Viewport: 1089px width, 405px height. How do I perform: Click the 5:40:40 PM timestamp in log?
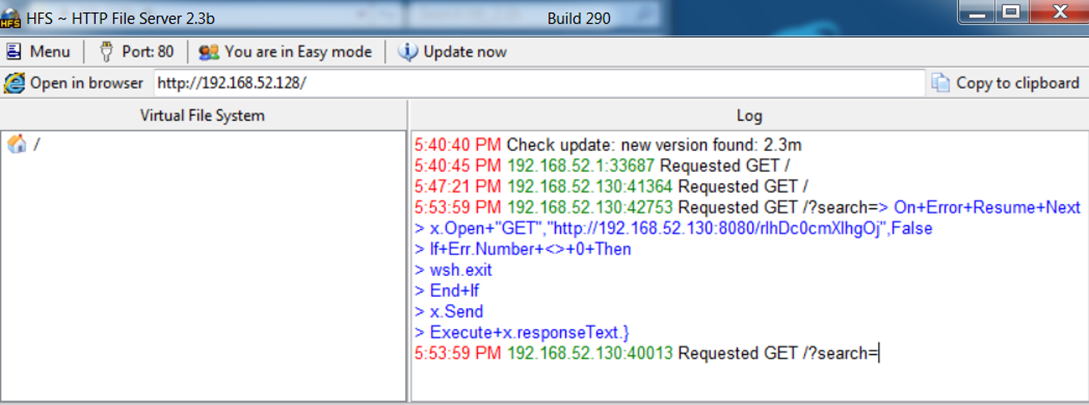[458, 146]
